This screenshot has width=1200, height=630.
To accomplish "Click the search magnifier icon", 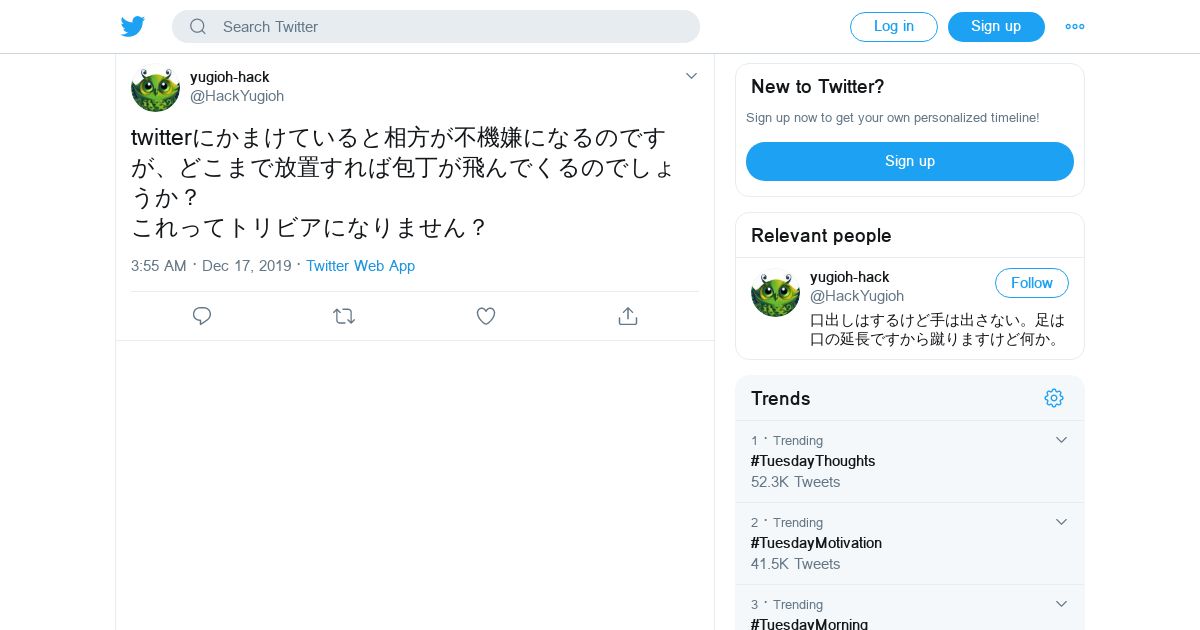I will coord(198,27).
